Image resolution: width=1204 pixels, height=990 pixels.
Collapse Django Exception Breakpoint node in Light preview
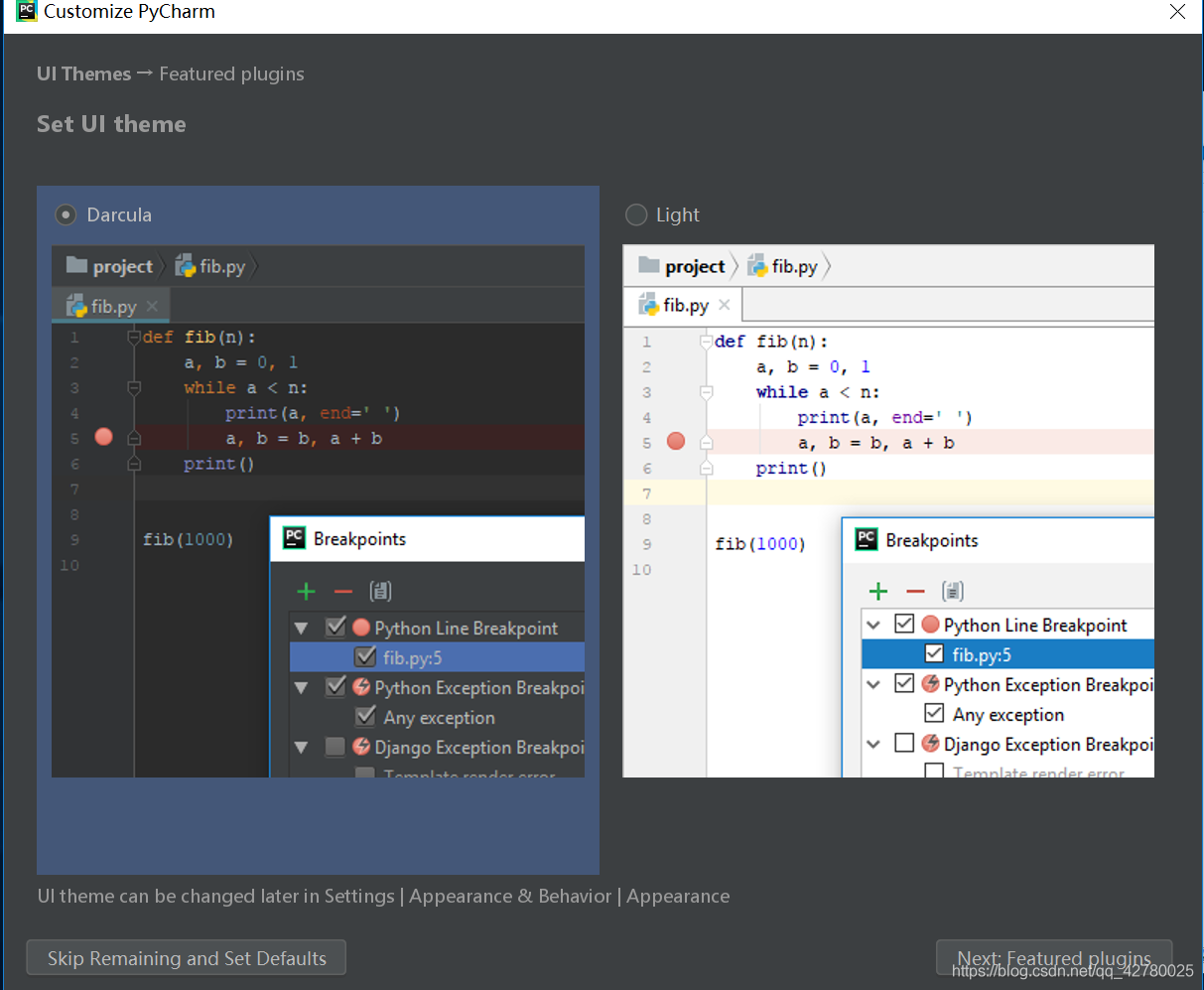pos(873,744)
